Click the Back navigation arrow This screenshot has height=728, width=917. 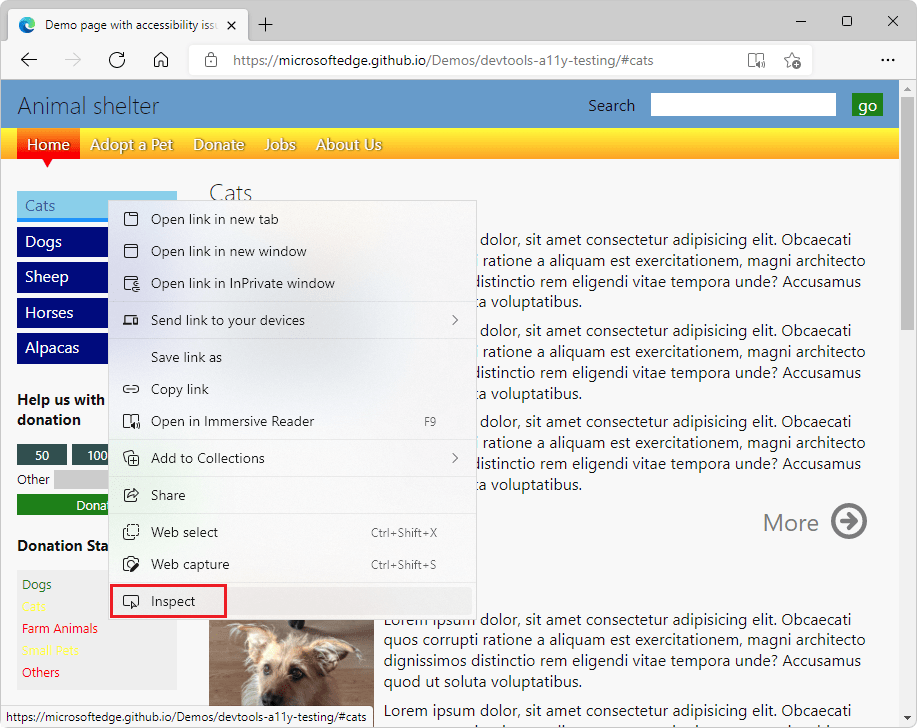coord(29,60)
